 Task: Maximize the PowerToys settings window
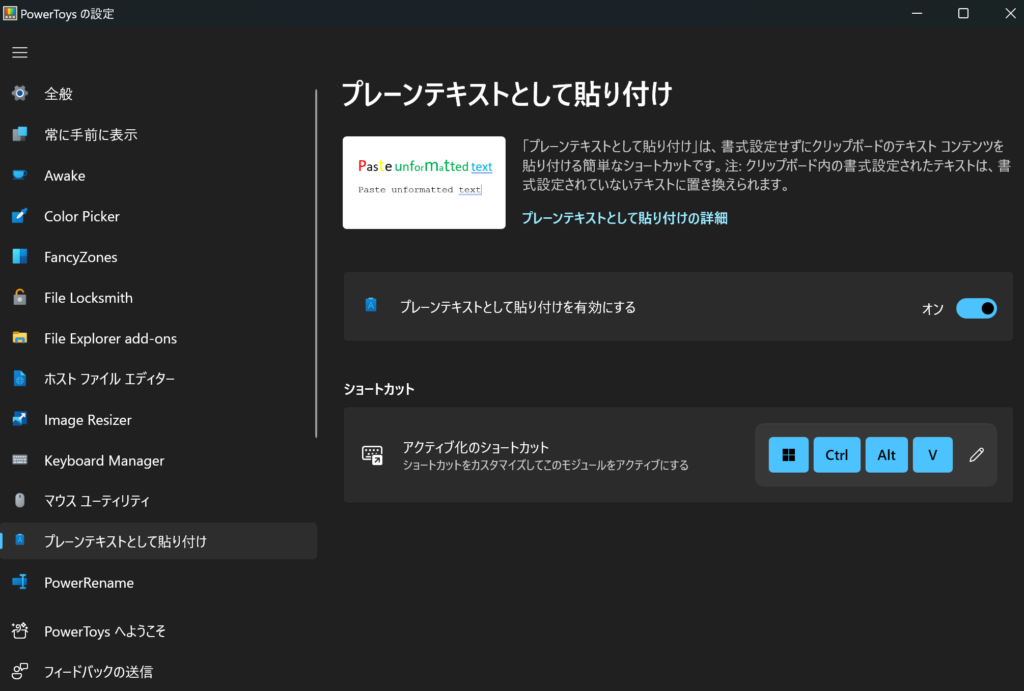pos(963,13)
